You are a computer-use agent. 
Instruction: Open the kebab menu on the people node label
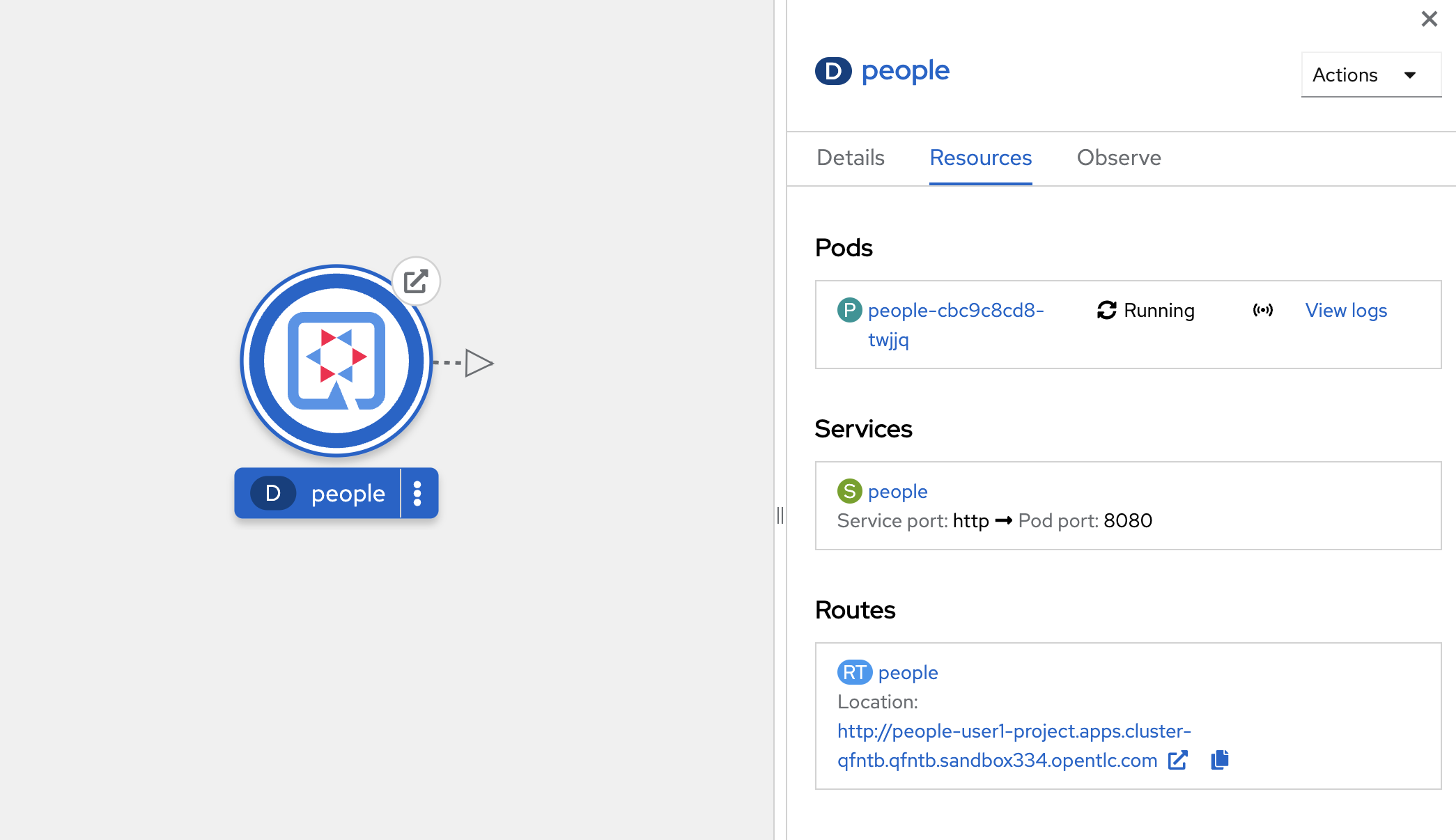click(x=417, y=493)
